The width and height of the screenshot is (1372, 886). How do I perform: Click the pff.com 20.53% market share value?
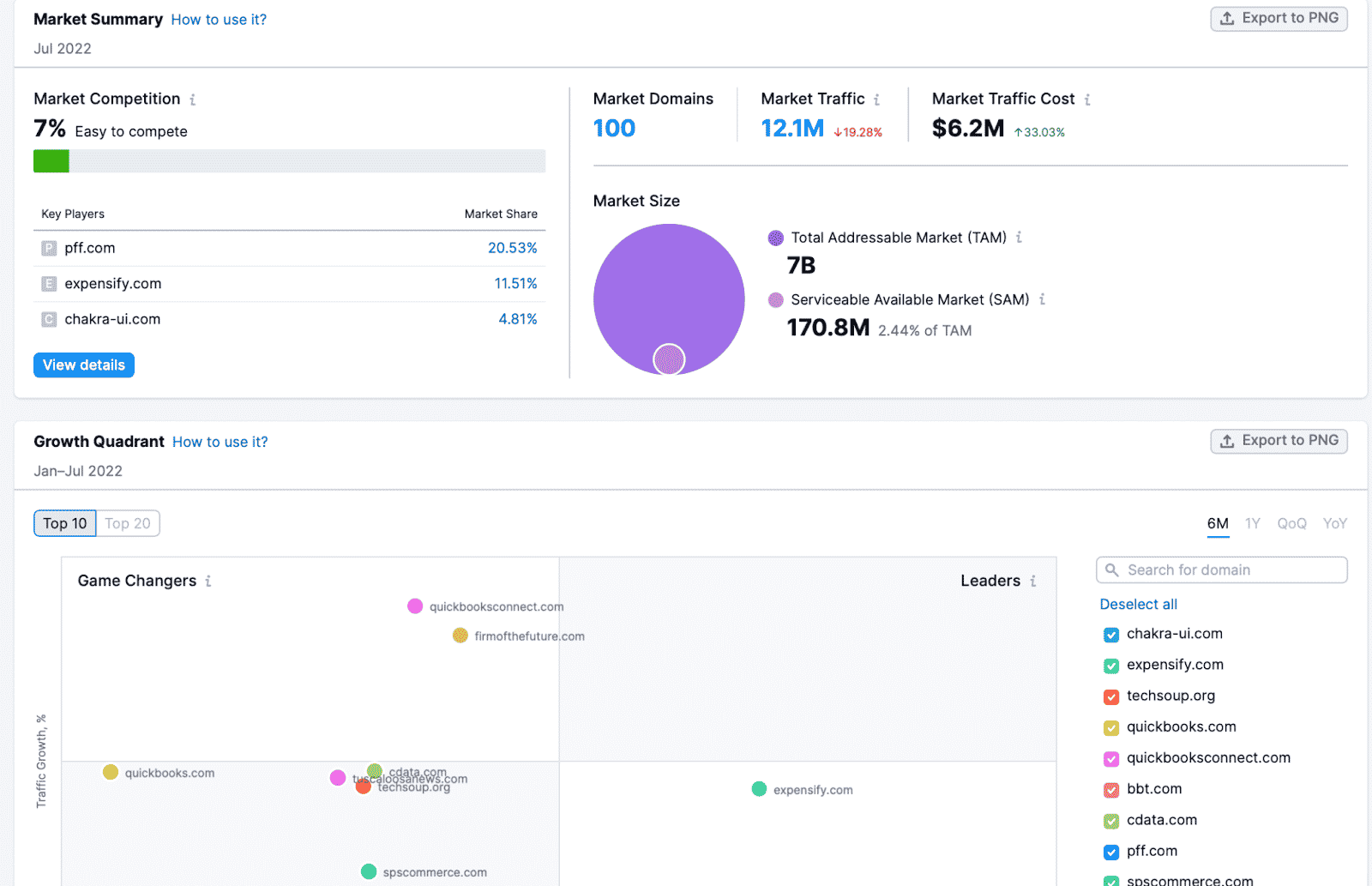[513, 248]
